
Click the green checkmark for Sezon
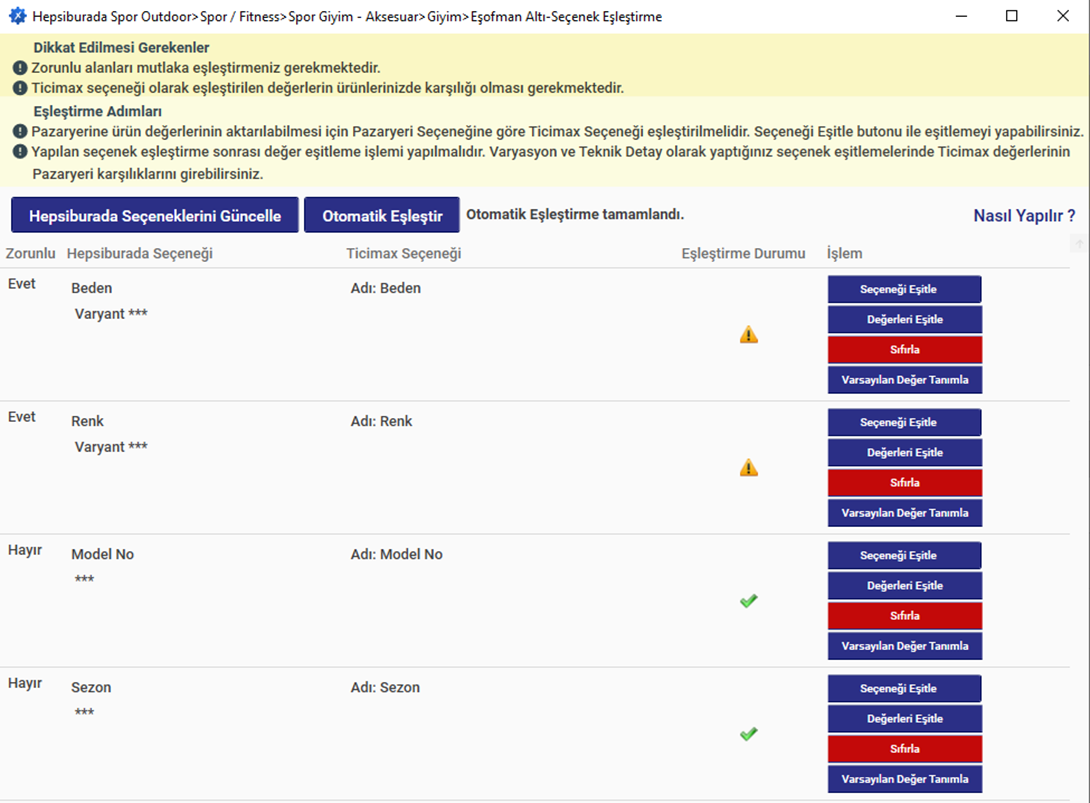pos(749,733)
